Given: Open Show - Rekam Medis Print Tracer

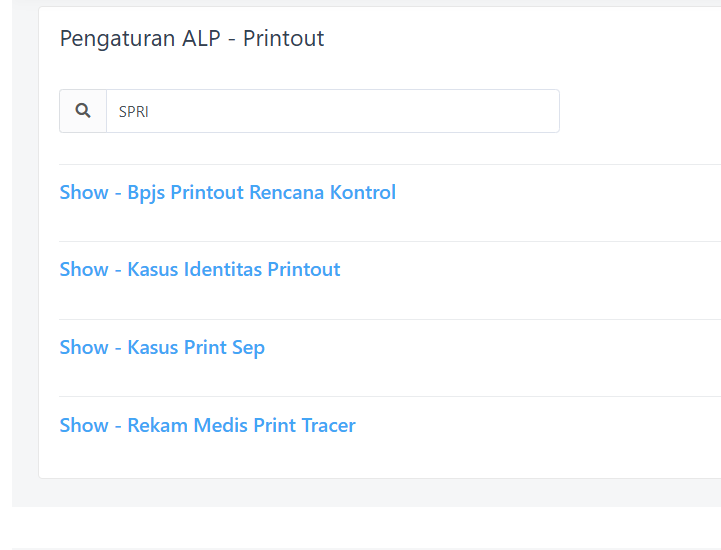Looking at the screenshot, I should pos(207,425).
